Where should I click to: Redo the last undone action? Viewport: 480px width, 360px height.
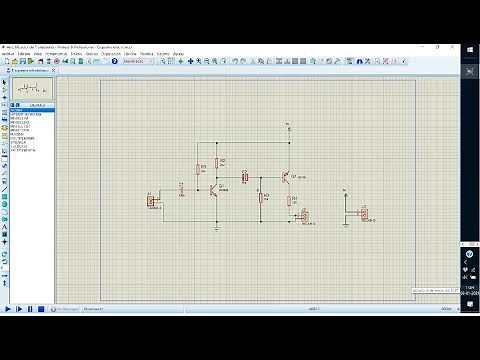point(243,61)
